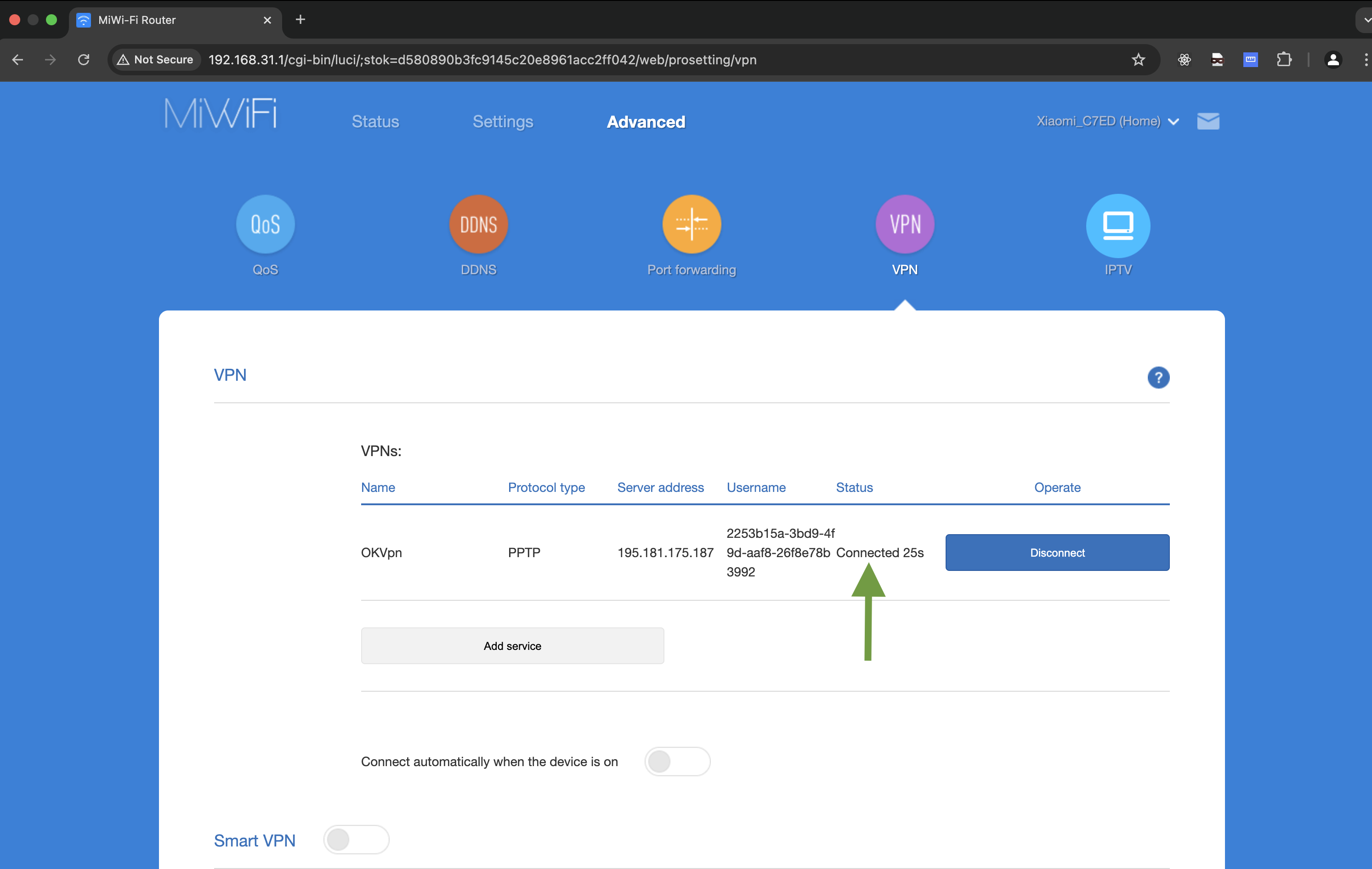Disconnect the OKVpn connection

click(x=1057, y=553)
